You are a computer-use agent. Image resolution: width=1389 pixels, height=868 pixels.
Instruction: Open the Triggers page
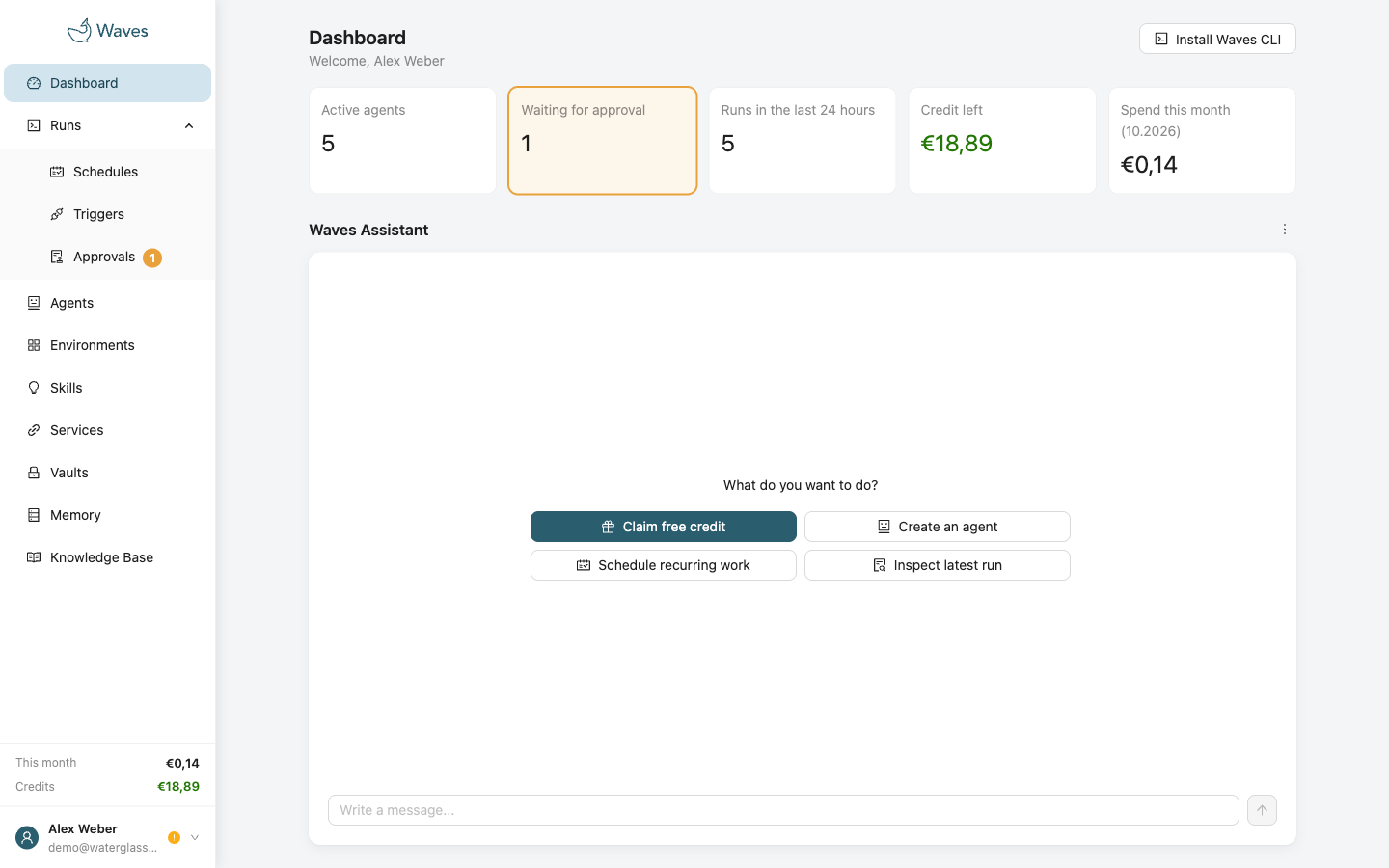[x=107, y=214]
